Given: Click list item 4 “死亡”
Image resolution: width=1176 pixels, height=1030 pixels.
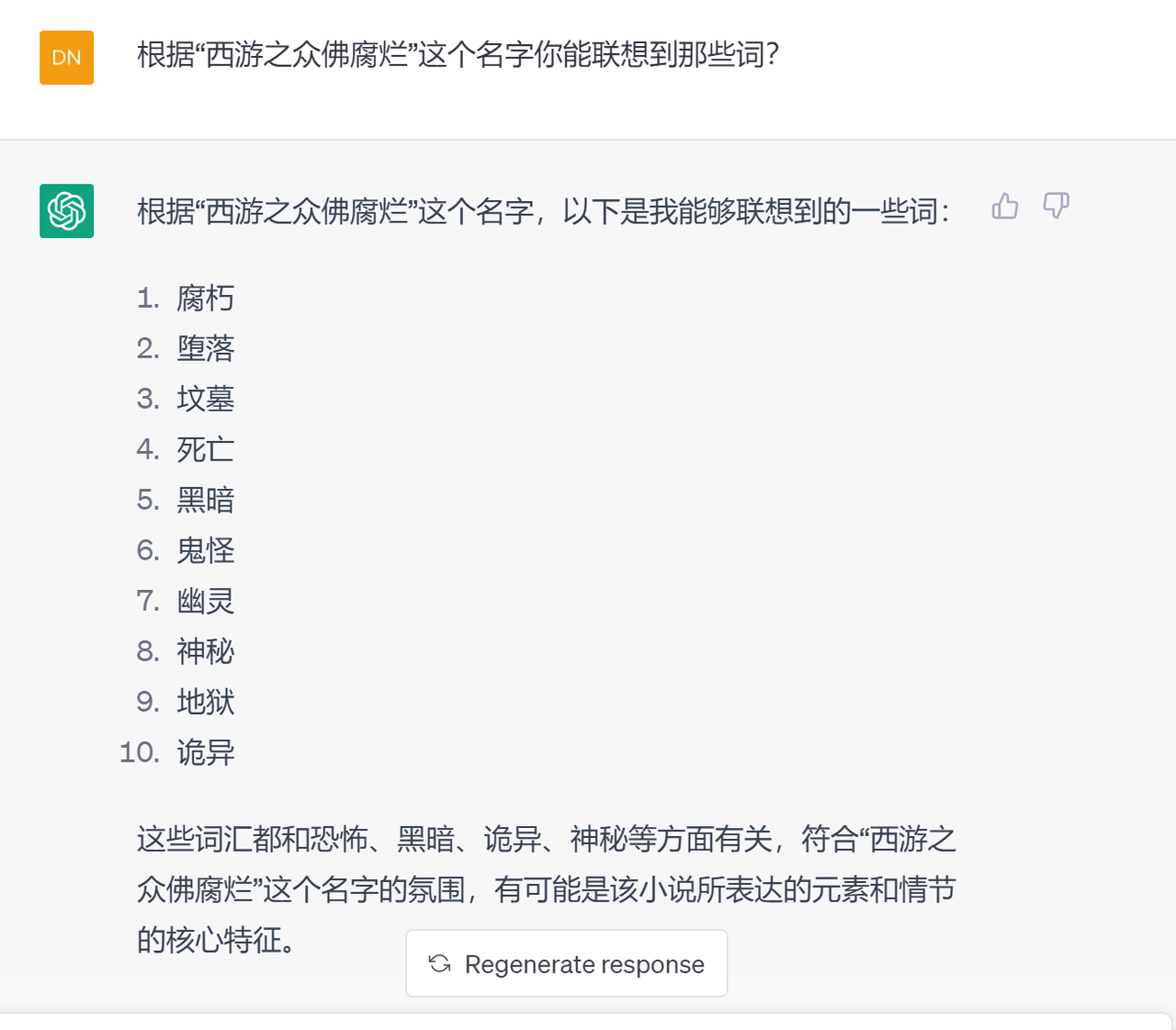Looking at the screenshot, I should coord(205,449).
